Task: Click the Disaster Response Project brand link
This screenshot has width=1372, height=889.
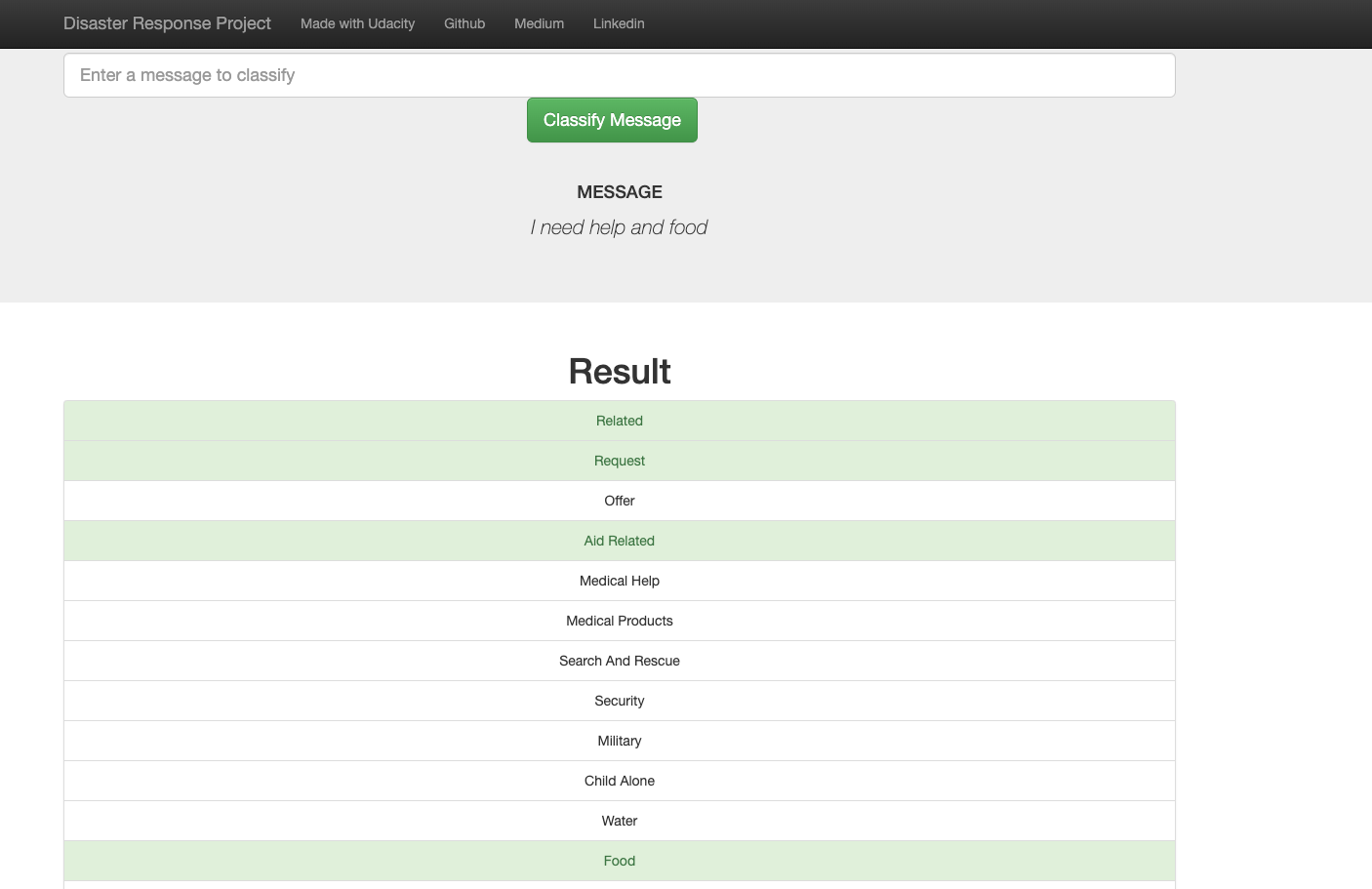Action: point(166,23)
